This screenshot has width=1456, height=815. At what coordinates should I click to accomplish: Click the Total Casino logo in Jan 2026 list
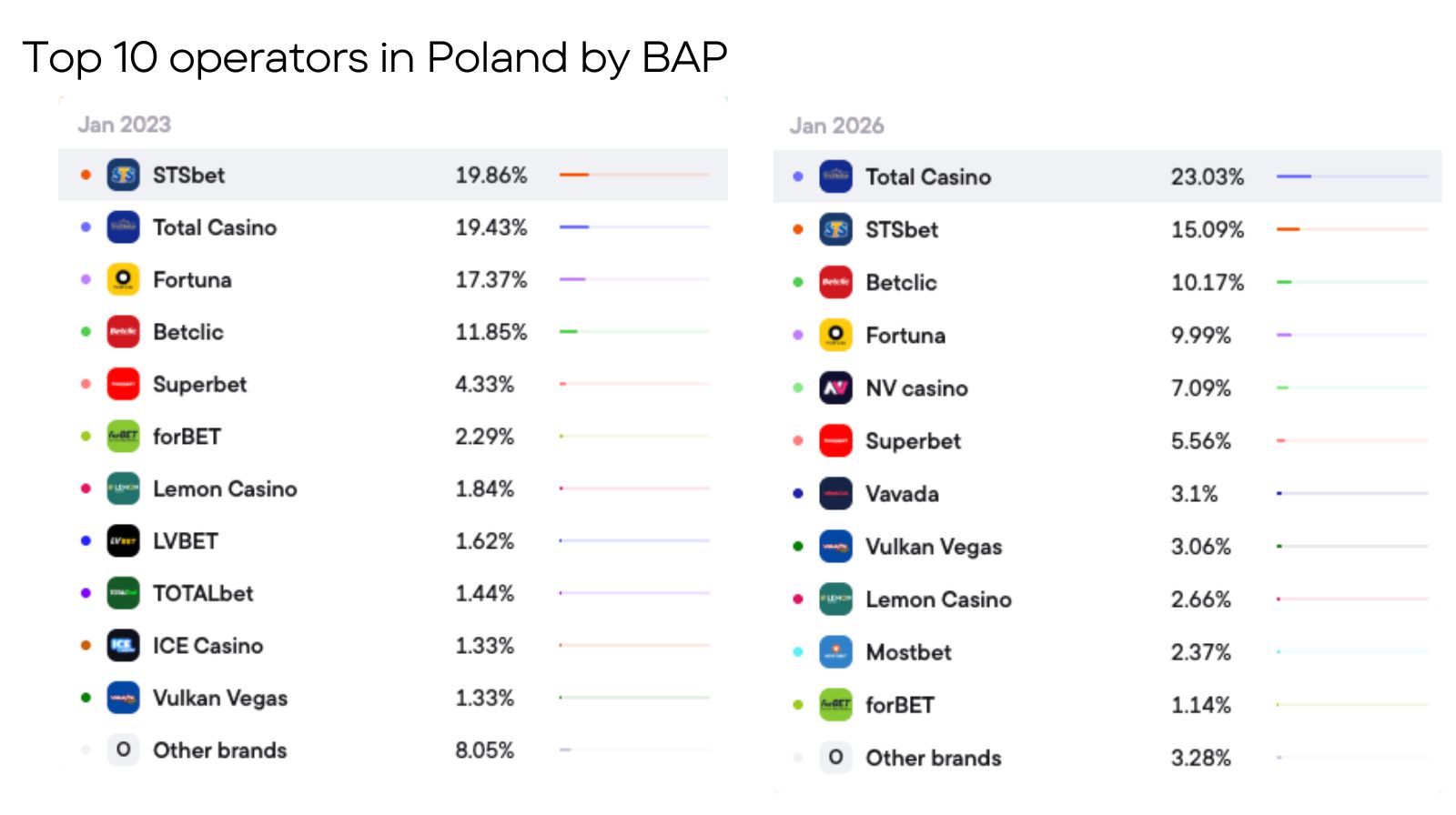pyautogui.click(x=835, y=176)
